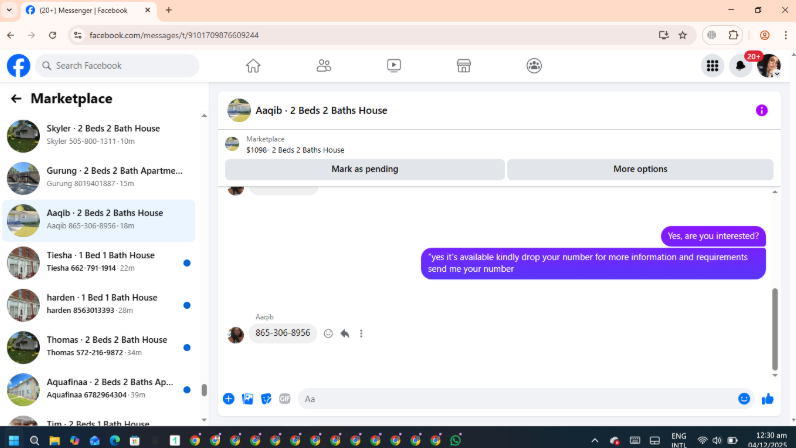The height and width of the screenshot is (448, 796).
Task: Reply to the 865-306-8956 message
Action: click(345, 334)
